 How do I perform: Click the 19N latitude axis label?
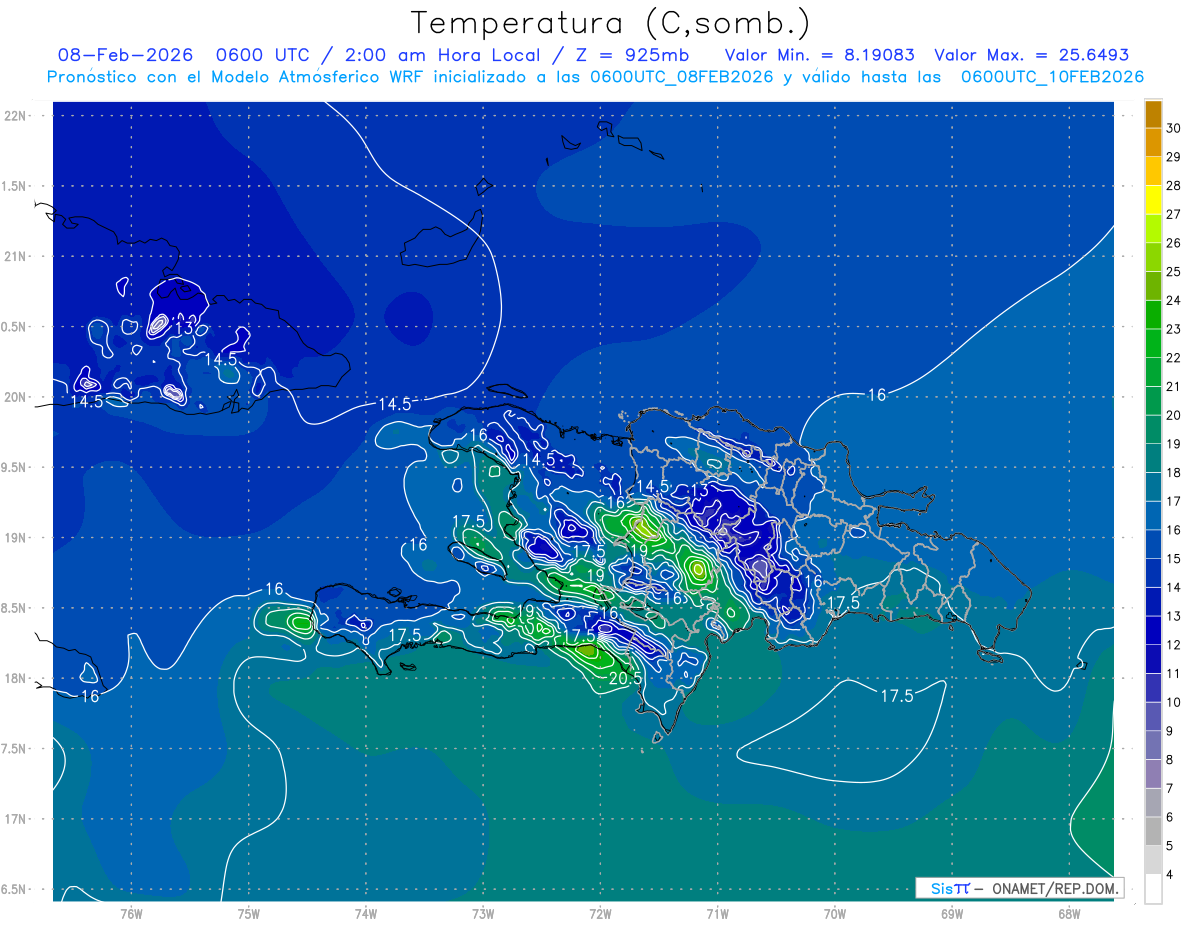[x=17, y=538]
